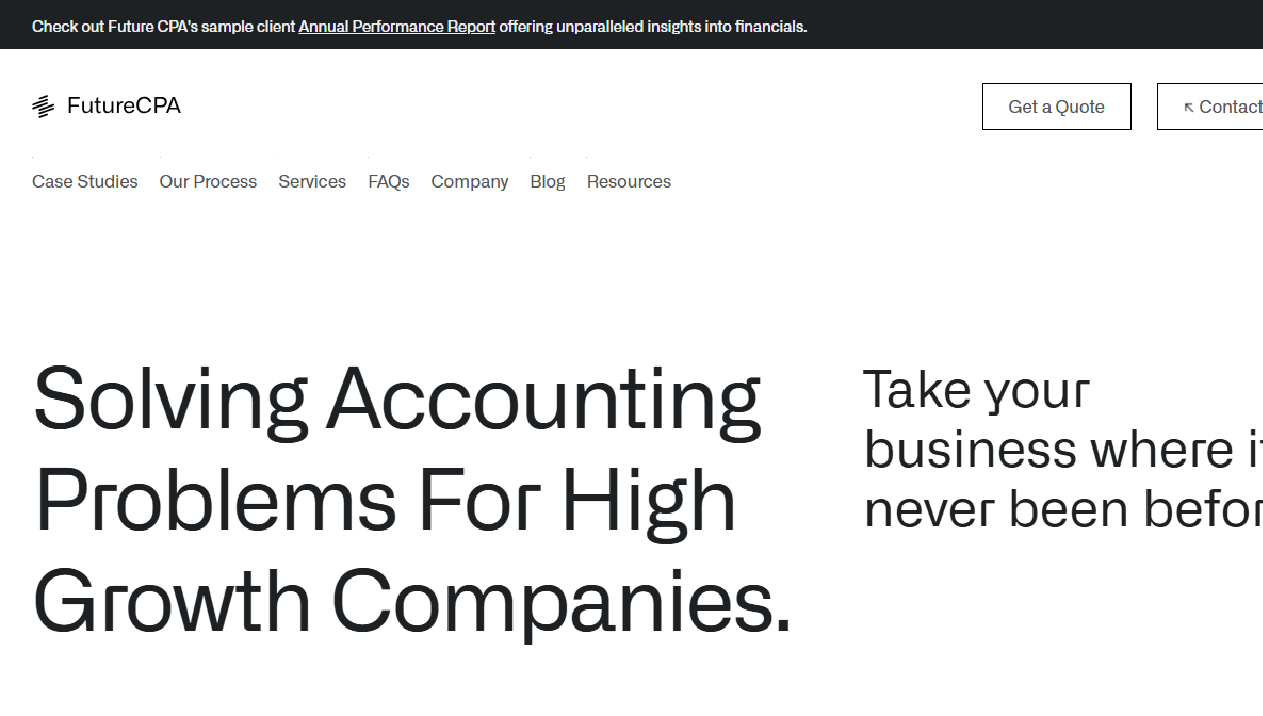Click the "Take your" subheading line
This screenshot has height=716, width=1263.
click(x=976, y=390)
